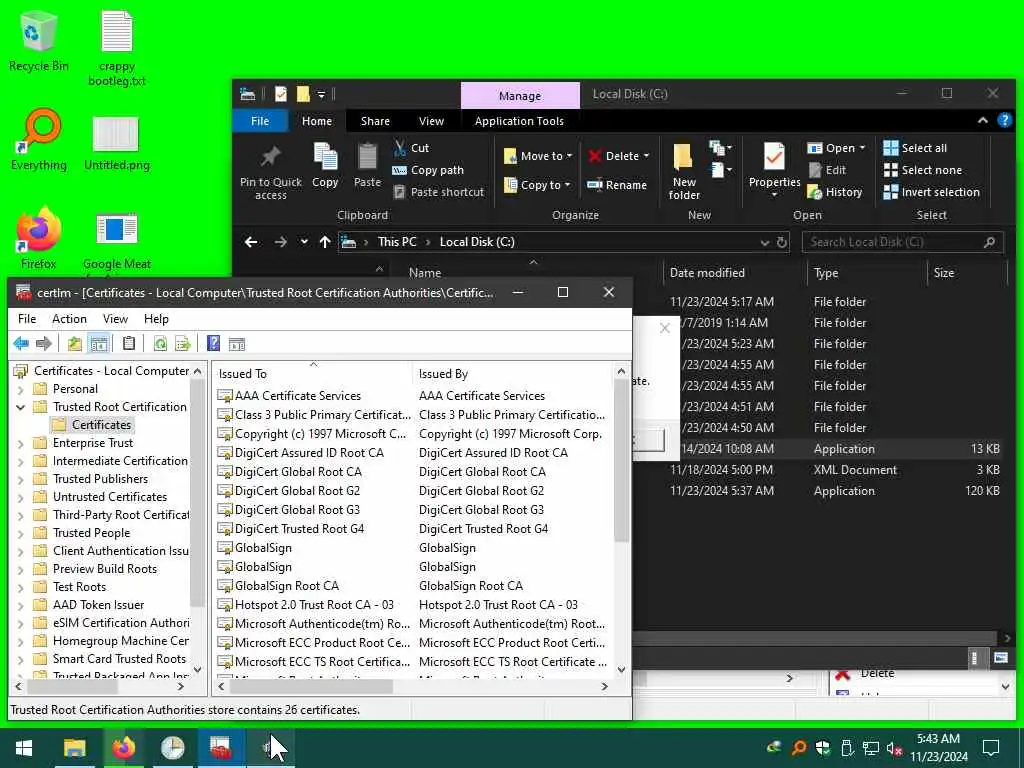Collapse the Trusted Root Certification node
Image resolution: width=1024 pixels, height=768 pixels.
pos(20,408)
